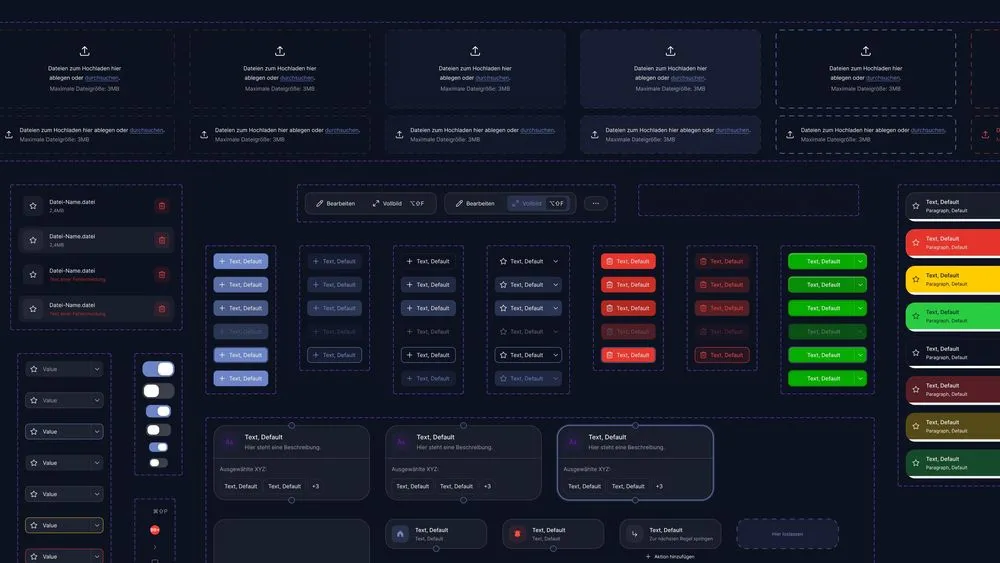
Task: Switch on the medium-sized disabled toggle
Action: (158, 430)
